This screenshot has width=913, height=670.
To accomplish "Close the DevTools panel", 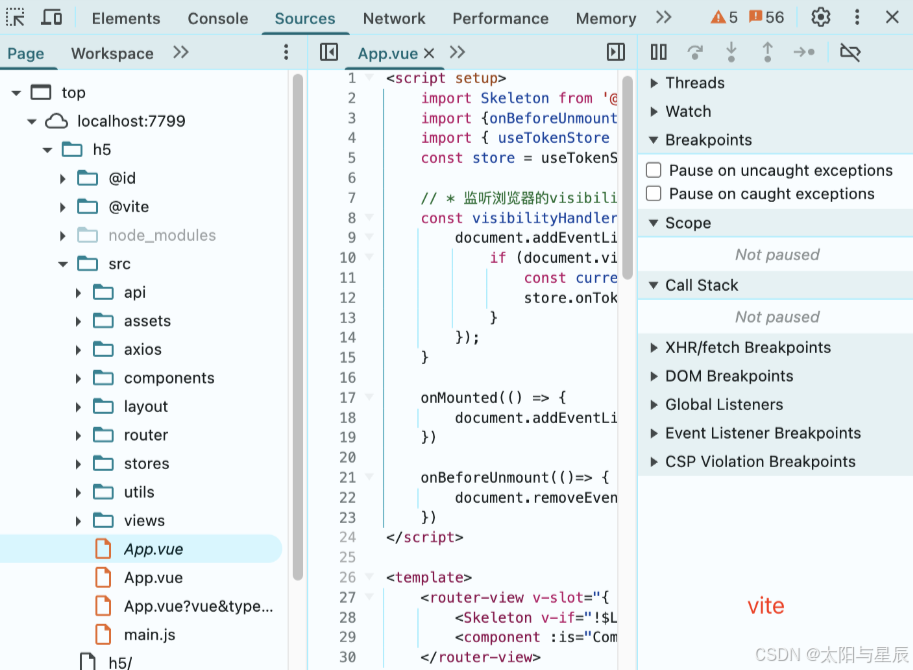I will pos(892,17).
